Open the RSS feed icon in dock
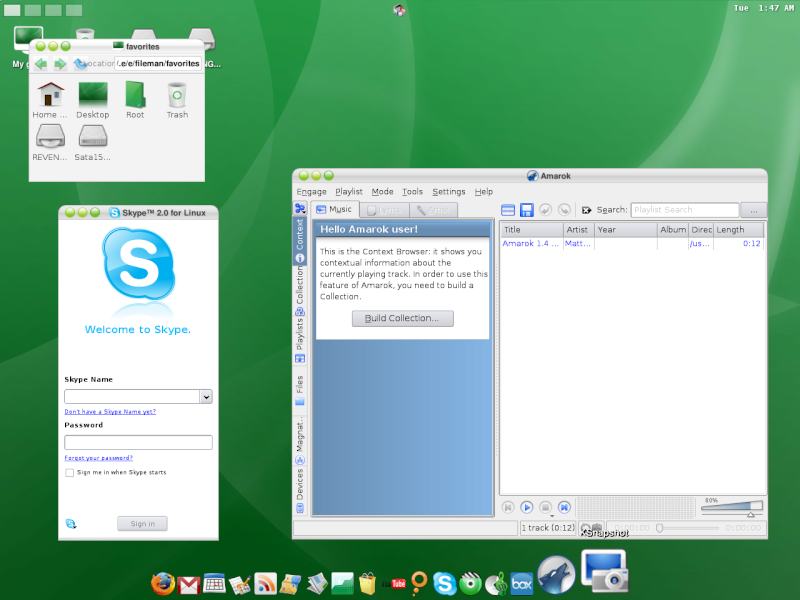The image size is (800, 600). [265, 583]
